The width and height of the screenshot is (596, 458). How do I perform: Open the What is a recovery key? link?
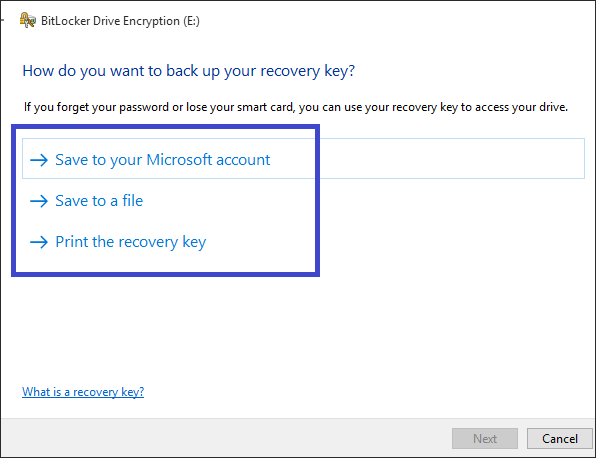tap(83, 392)
